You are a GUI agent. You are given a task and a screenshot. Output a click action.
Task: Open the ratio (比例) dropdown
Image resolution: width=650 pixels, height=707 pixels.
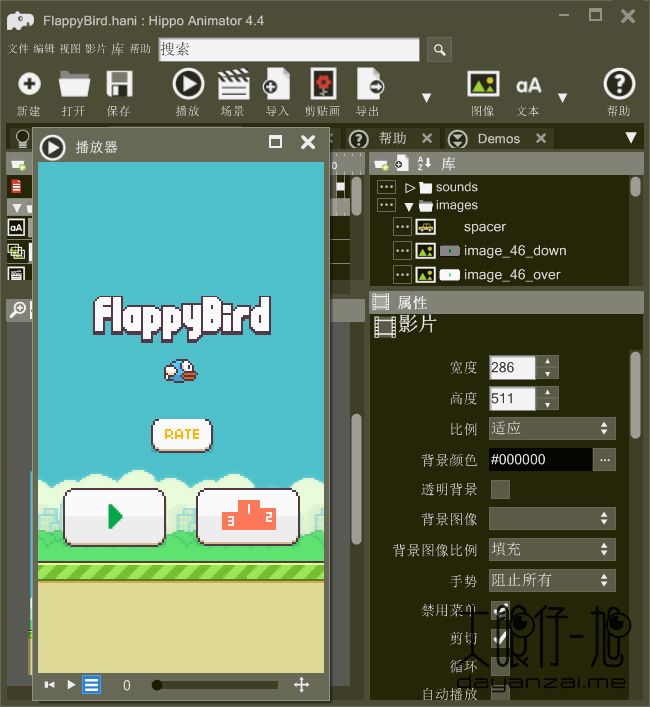point(551,428)
